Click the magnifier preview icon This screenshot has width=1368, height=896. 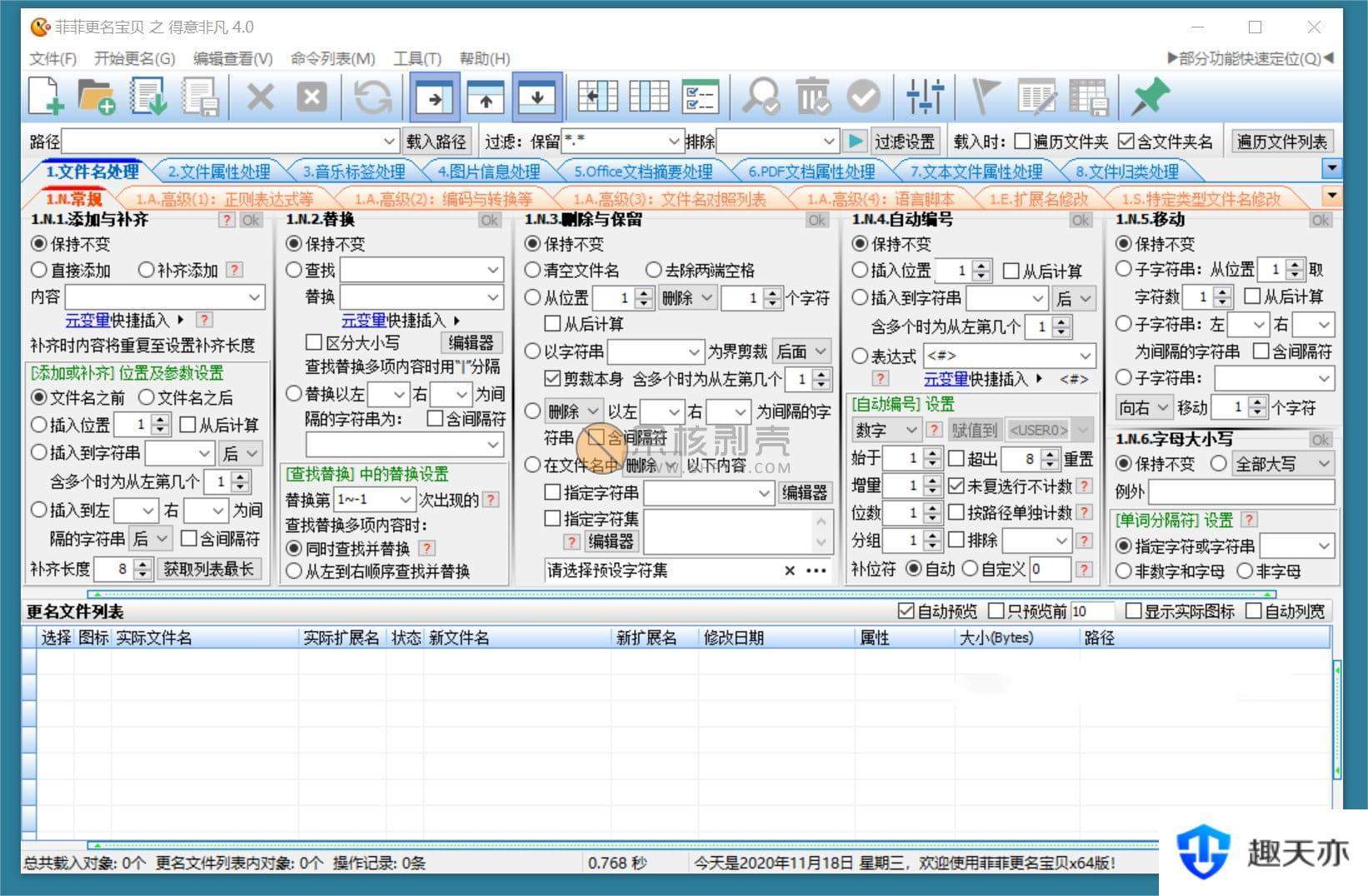(761, 97)
